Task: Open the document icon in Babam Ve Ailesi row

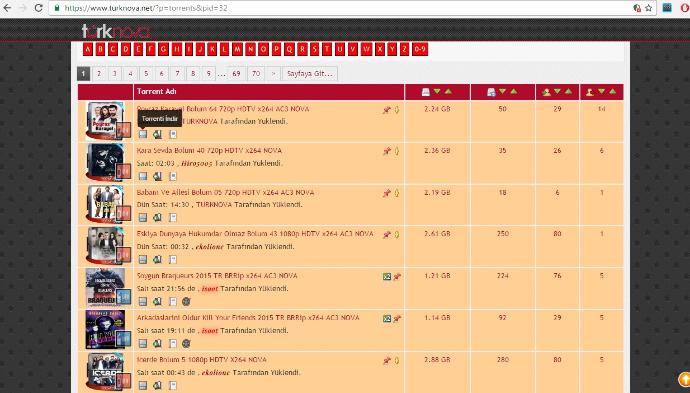Action: [173, 217]
